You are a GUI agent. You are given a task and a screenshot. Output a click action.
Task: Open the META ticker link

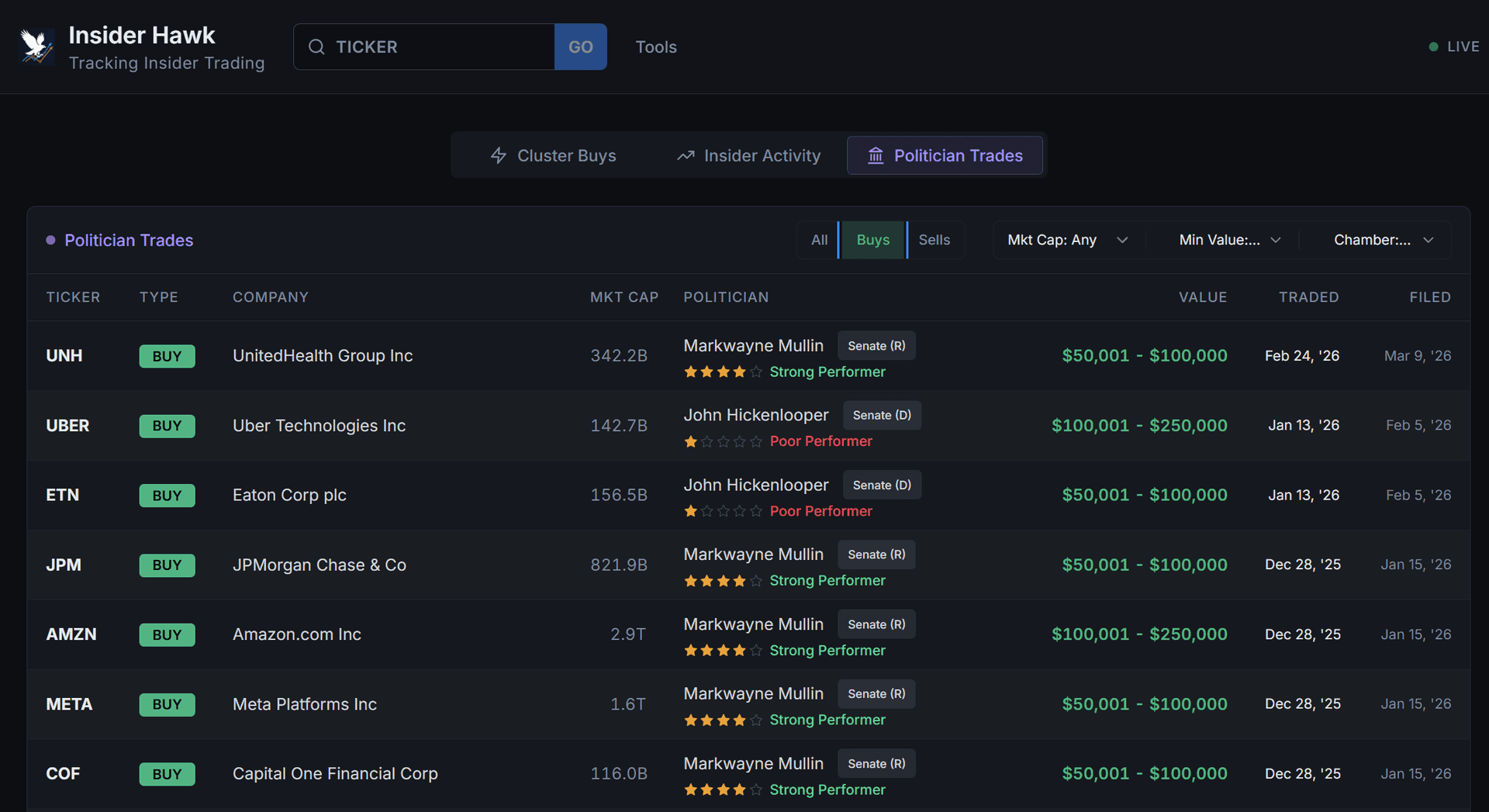(69, 704)
